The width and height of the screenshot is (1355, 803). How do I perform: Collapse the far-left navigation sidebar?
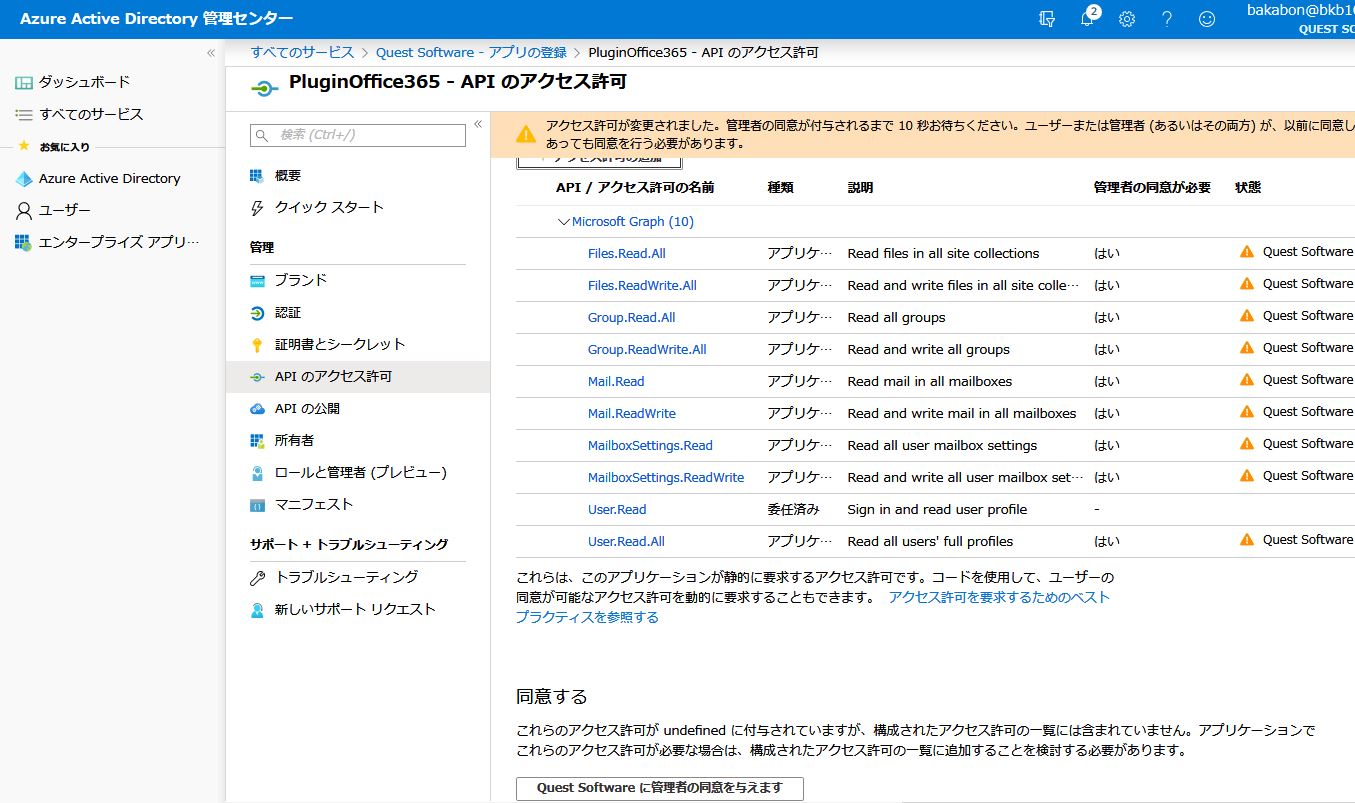211,53
